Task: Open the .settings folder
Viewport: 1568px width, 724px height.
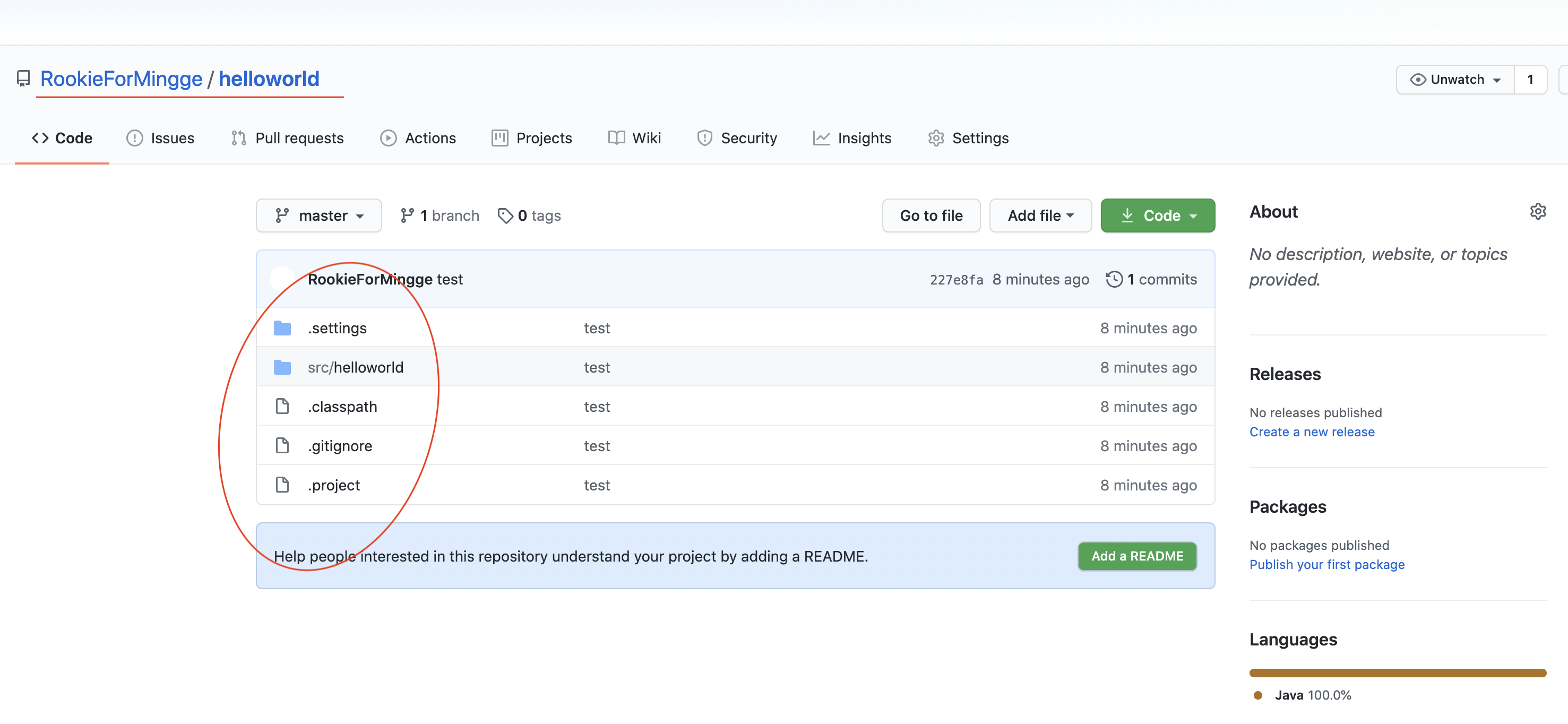Action: coord(337,328)
